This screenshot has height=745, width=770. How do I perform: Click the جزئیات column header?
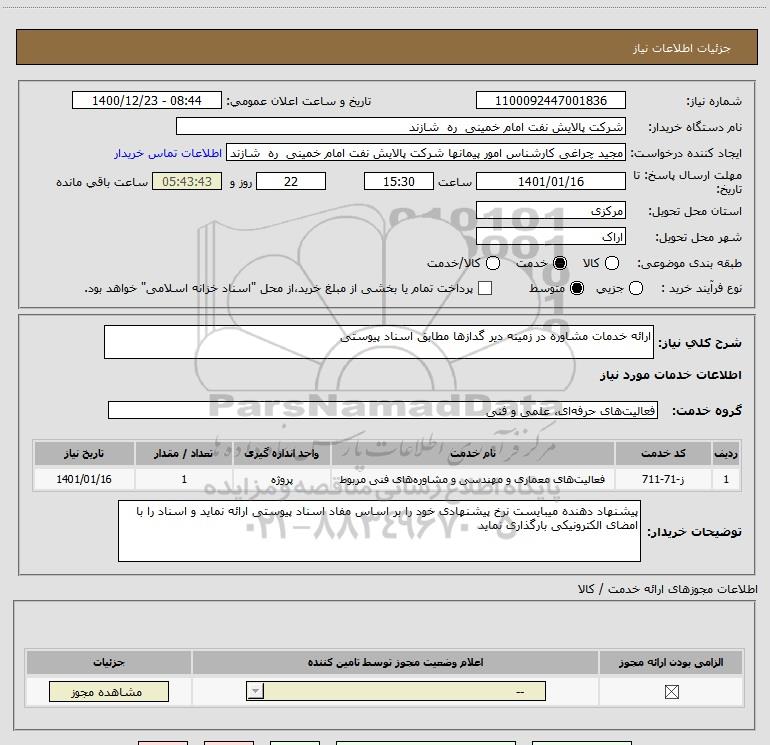pyautogui.click(x=109, y=662)
